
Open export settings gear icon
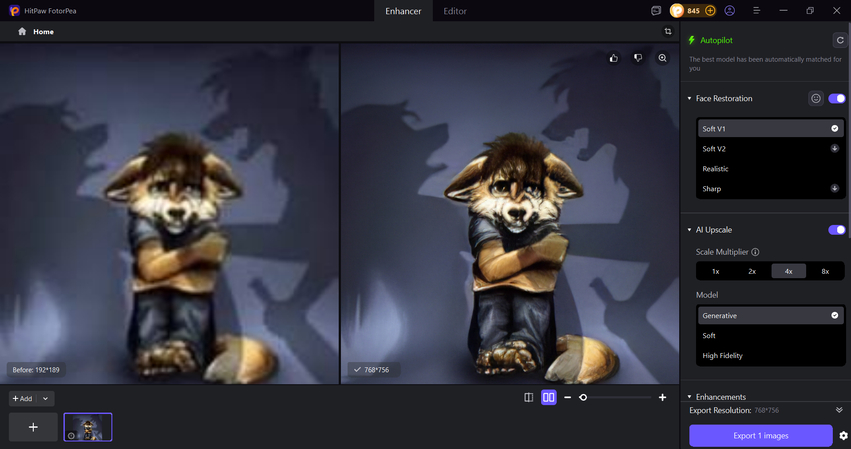tap(843, 435)
